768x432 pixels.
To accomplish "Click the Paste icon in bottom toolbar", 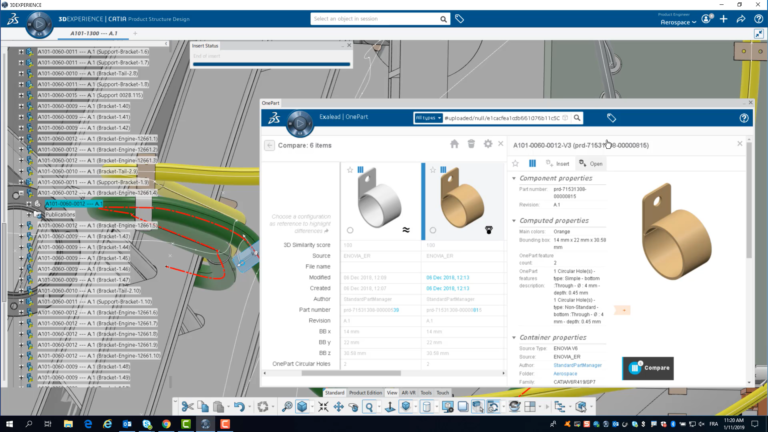I will 218,407.
